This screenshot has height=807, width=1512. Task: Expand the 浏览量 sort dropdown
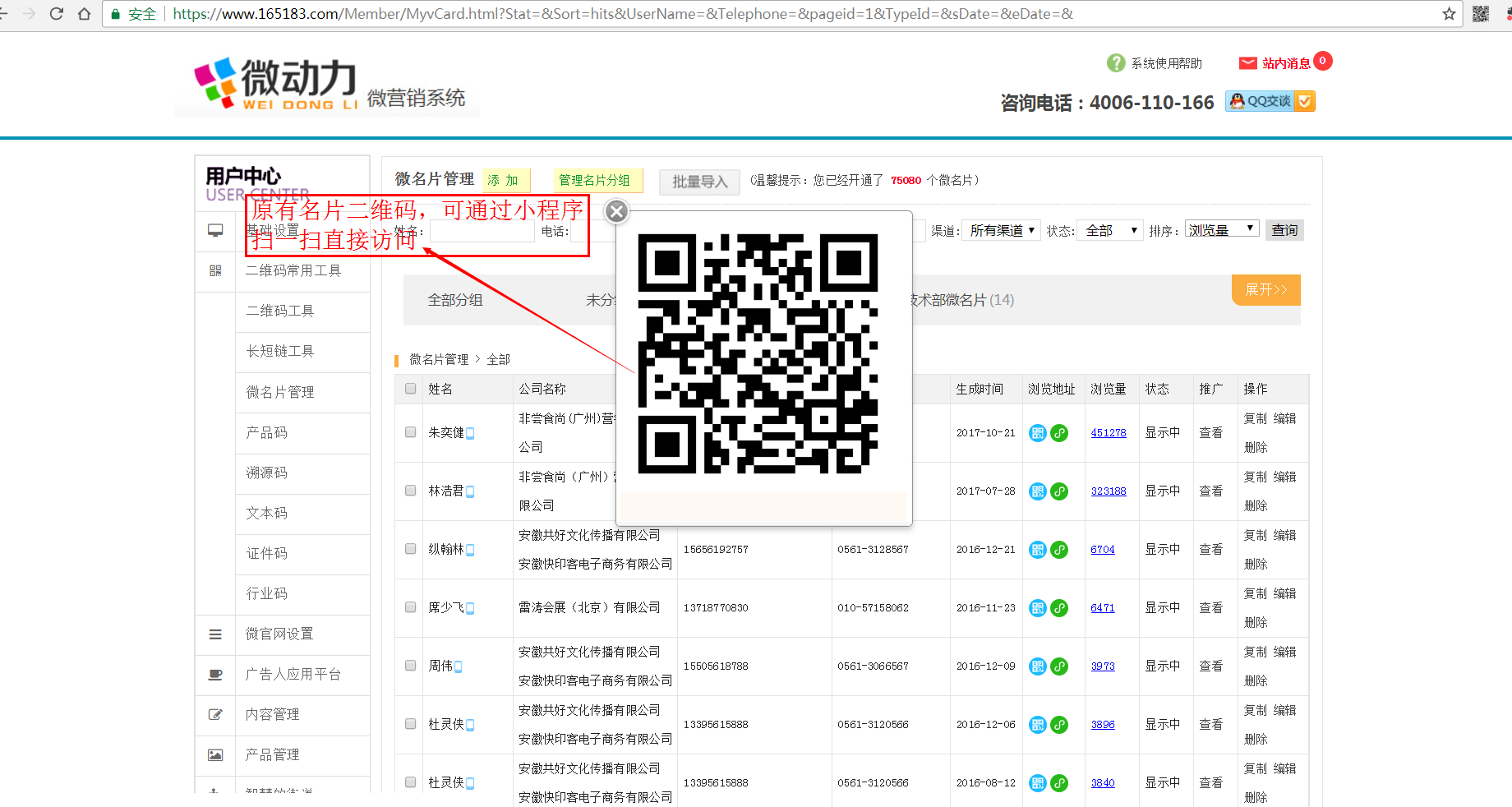click(x=1221, y=229)
